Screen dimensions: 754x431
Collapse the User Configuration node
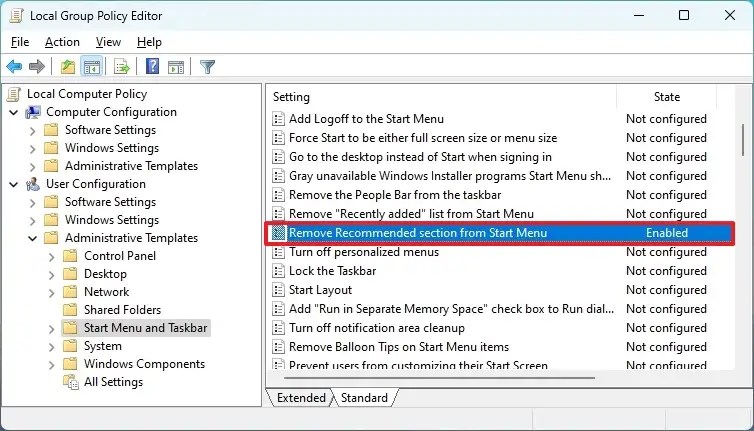(x=14, y=184)
